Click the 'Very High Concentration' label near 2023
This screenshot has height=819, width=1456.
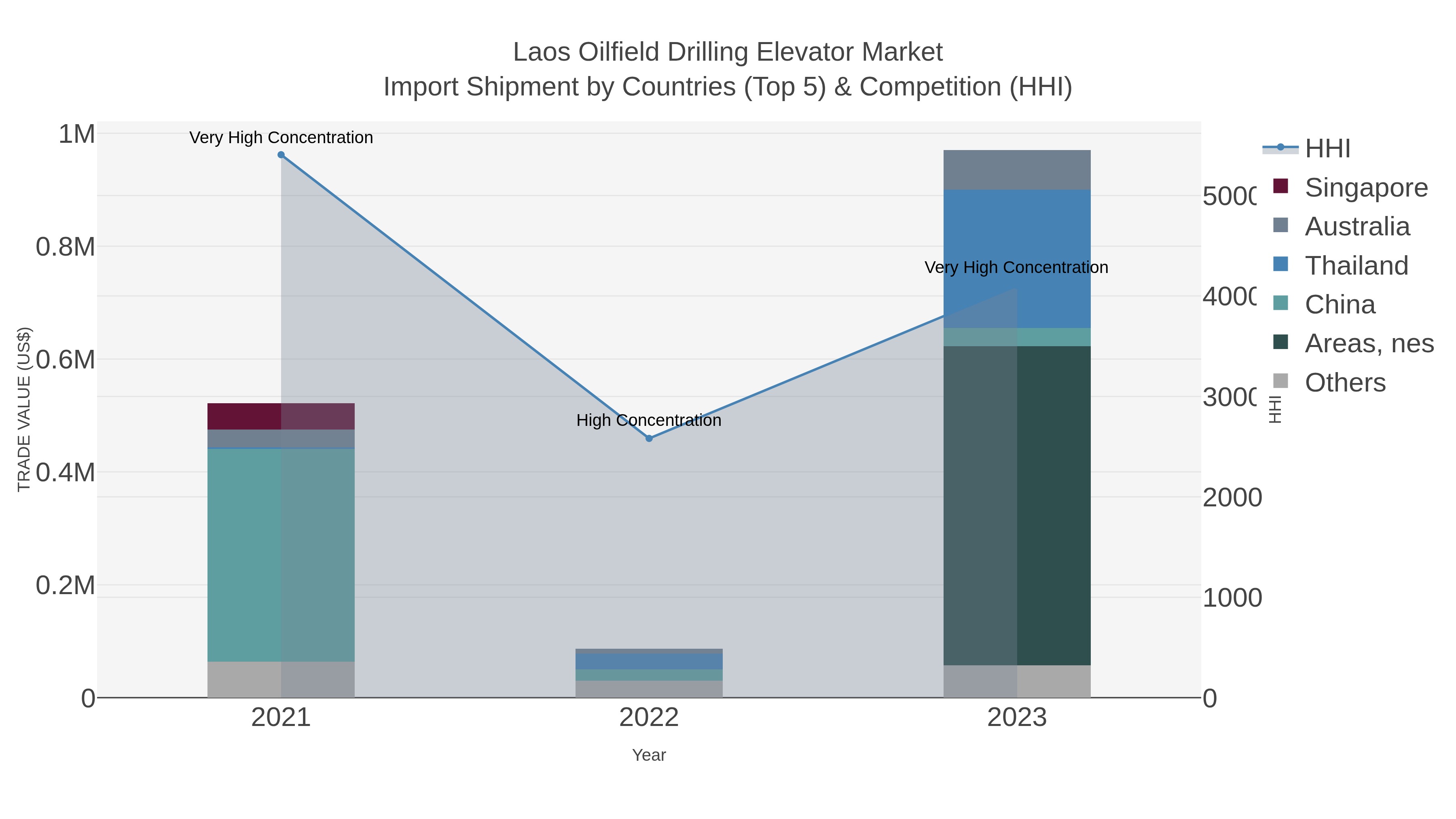pyautogui.click(x=1016, y=267)
